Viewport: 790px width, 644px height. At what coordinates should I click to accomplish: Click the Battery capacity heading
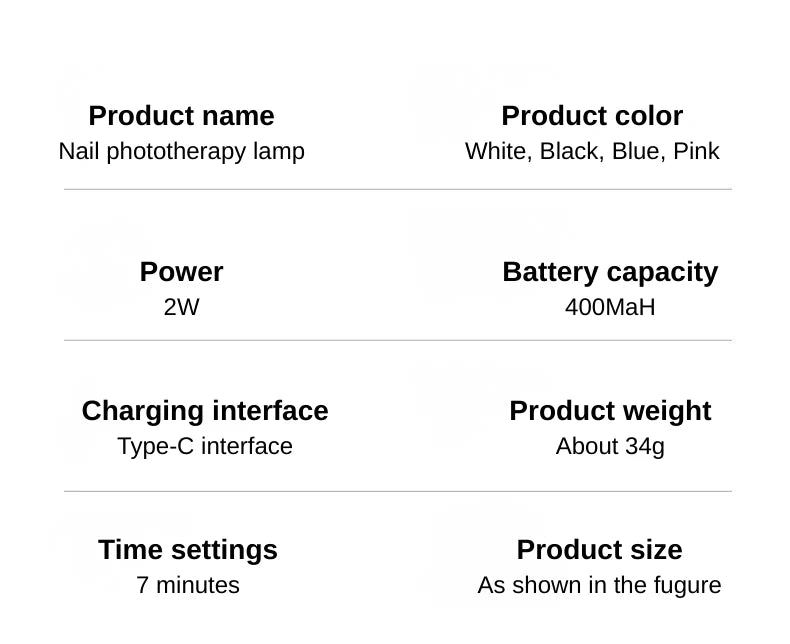point(610,272)
